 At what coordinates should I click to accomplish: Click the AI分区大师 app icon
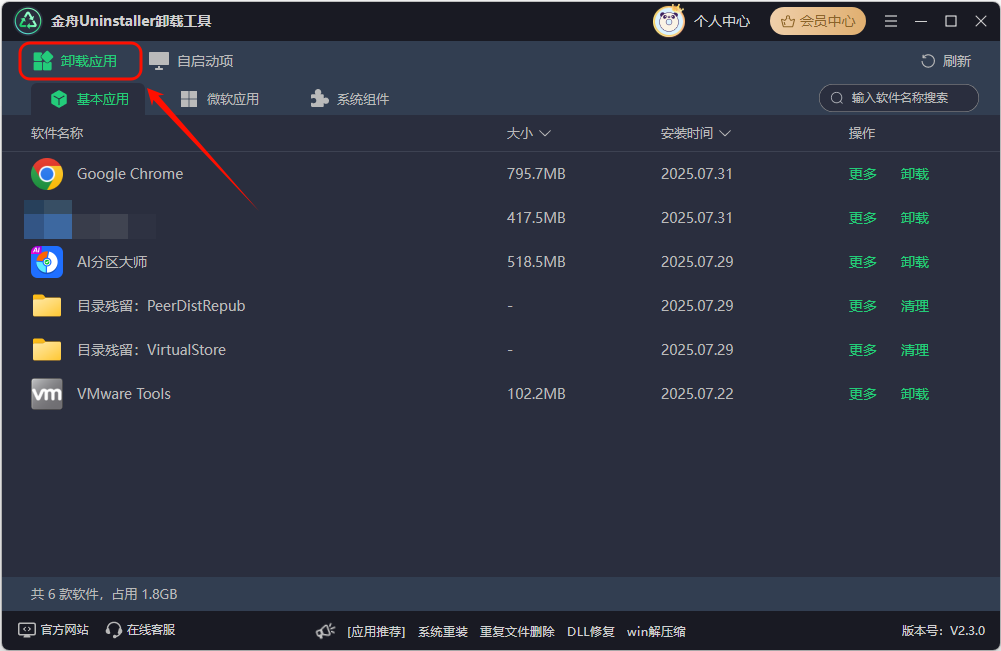pos(47,262)
